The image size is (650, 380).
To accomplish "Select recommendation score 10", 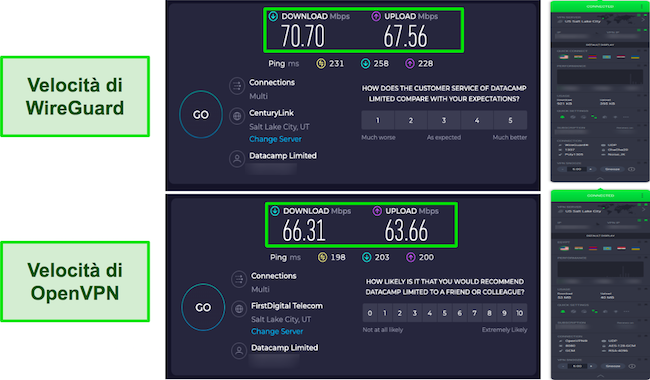I will point(519,313).
